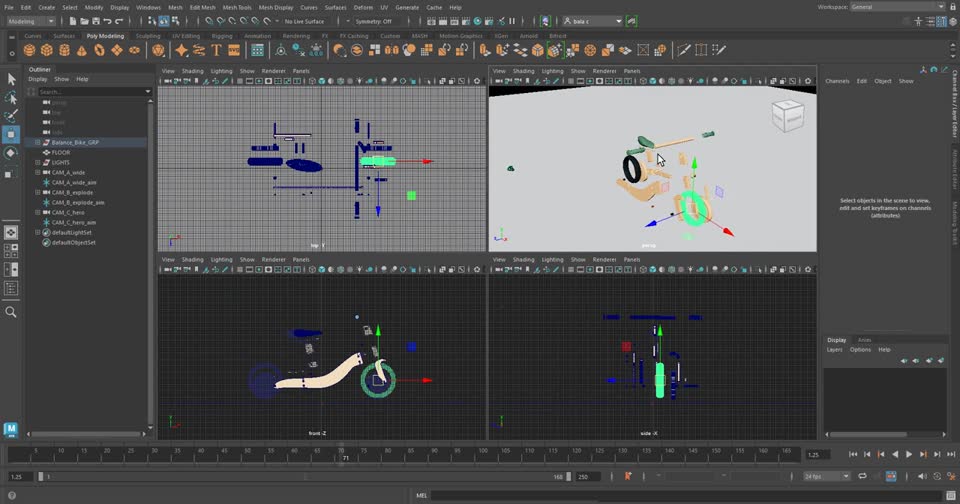
Task: Click the Undo arrow icon
Action: pos(108,21)
